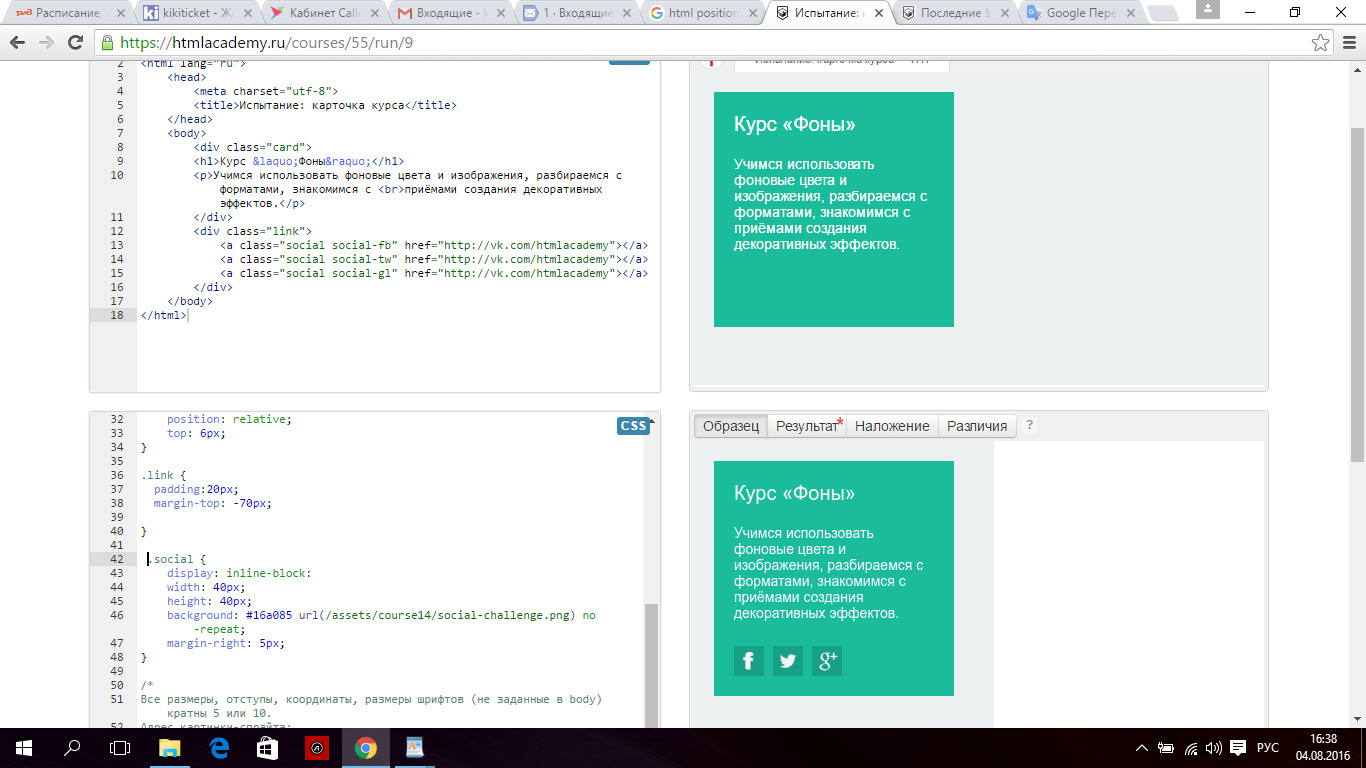This screenshot has width=1366, height=768.
Task: Switch keyboard language via РУС indicator
Action: click(1267, 747)
